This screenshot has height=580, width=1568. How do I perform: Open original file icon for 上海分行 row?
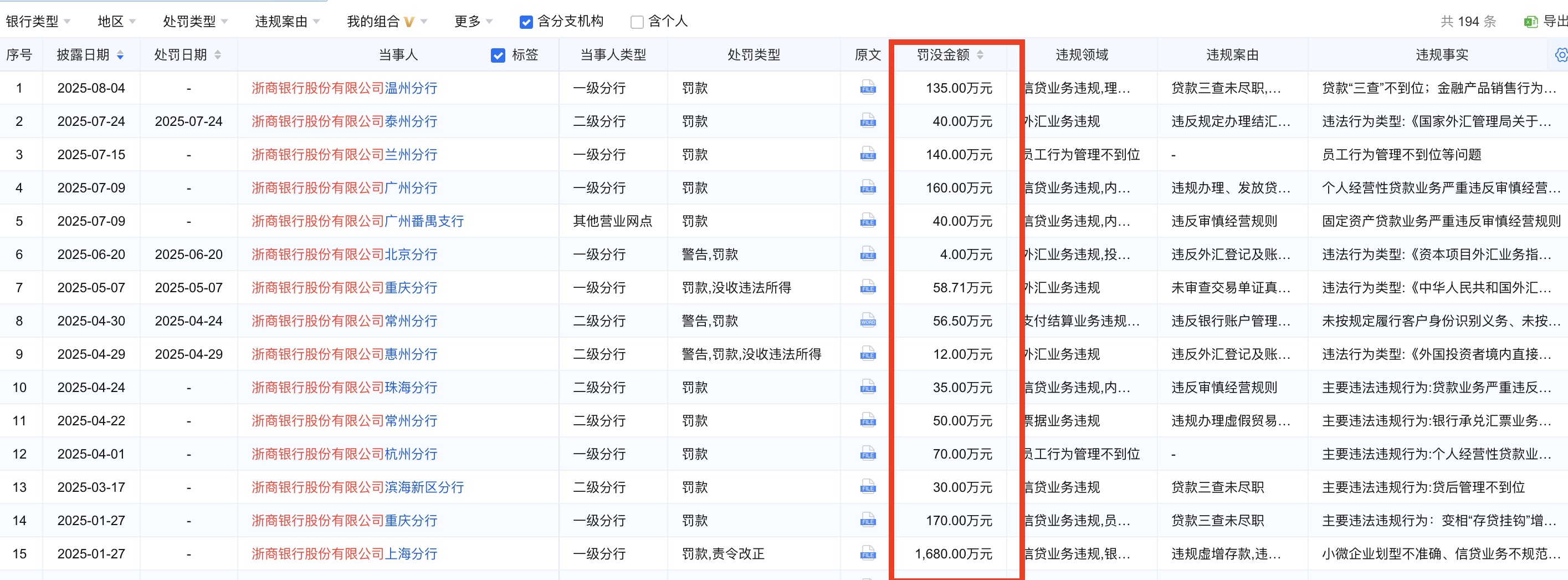pyautogui.click(x=868, y=553)
